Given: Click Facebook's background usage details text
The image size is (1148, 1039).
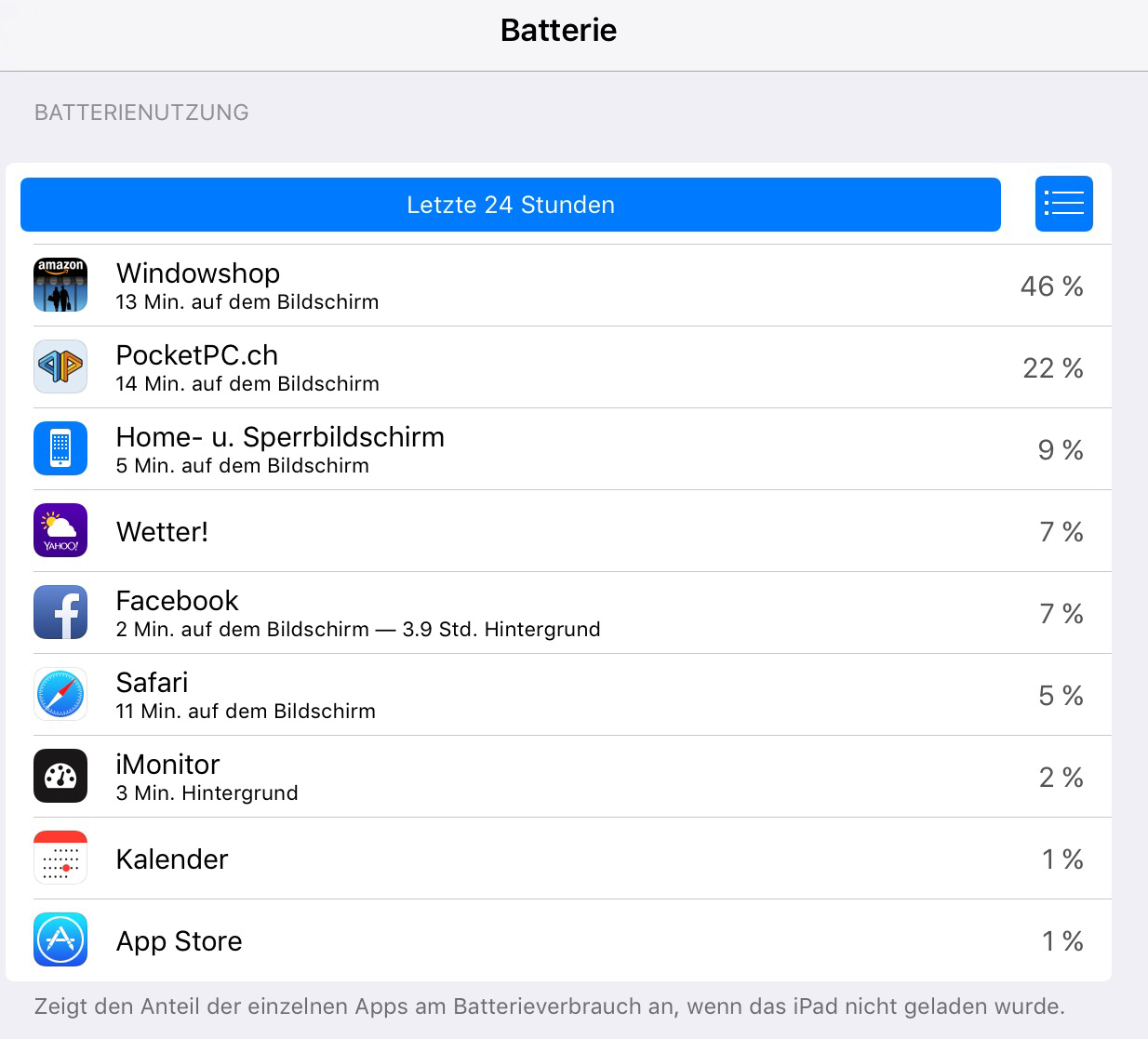Looking at the screenshot, I should pyautogui.click(x=358, y=630).
